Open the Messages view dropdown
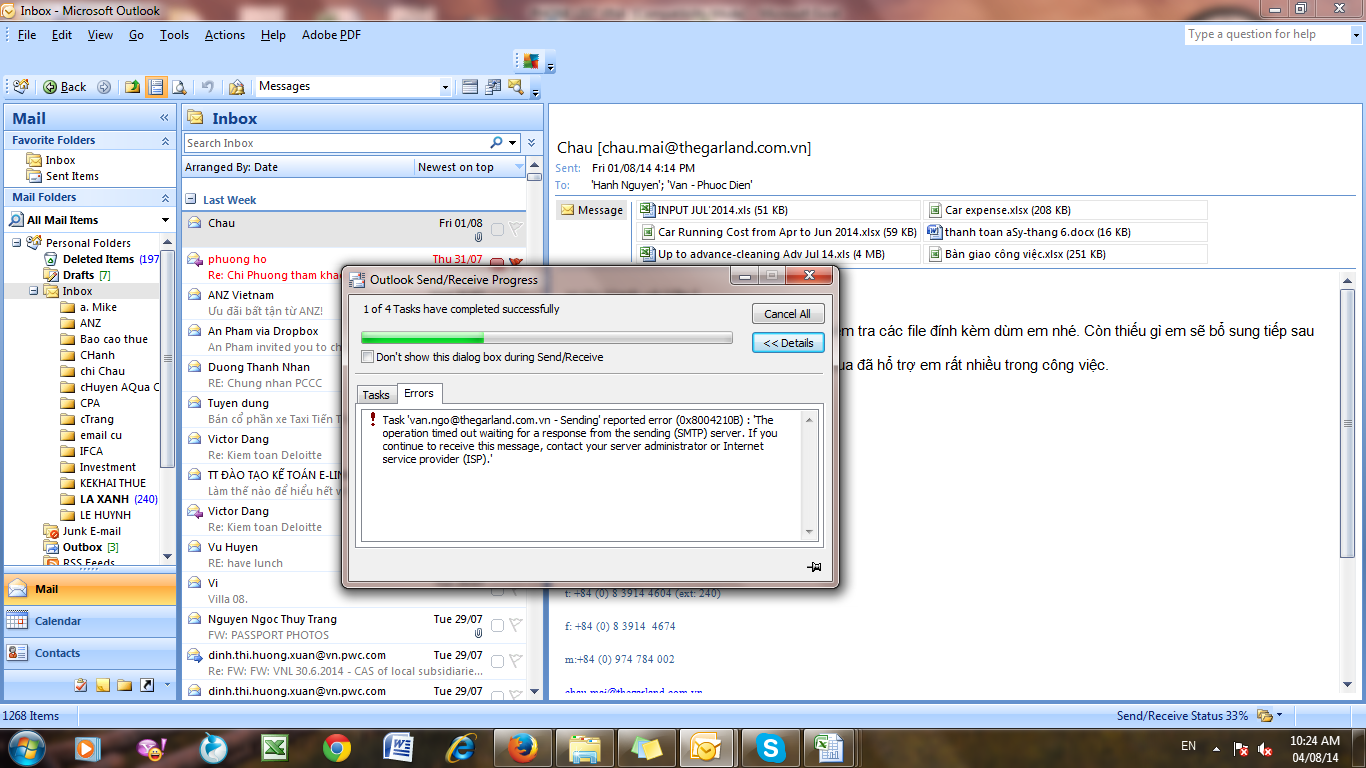Screen dimensions: 1366x768 click(x=445, y=87)
